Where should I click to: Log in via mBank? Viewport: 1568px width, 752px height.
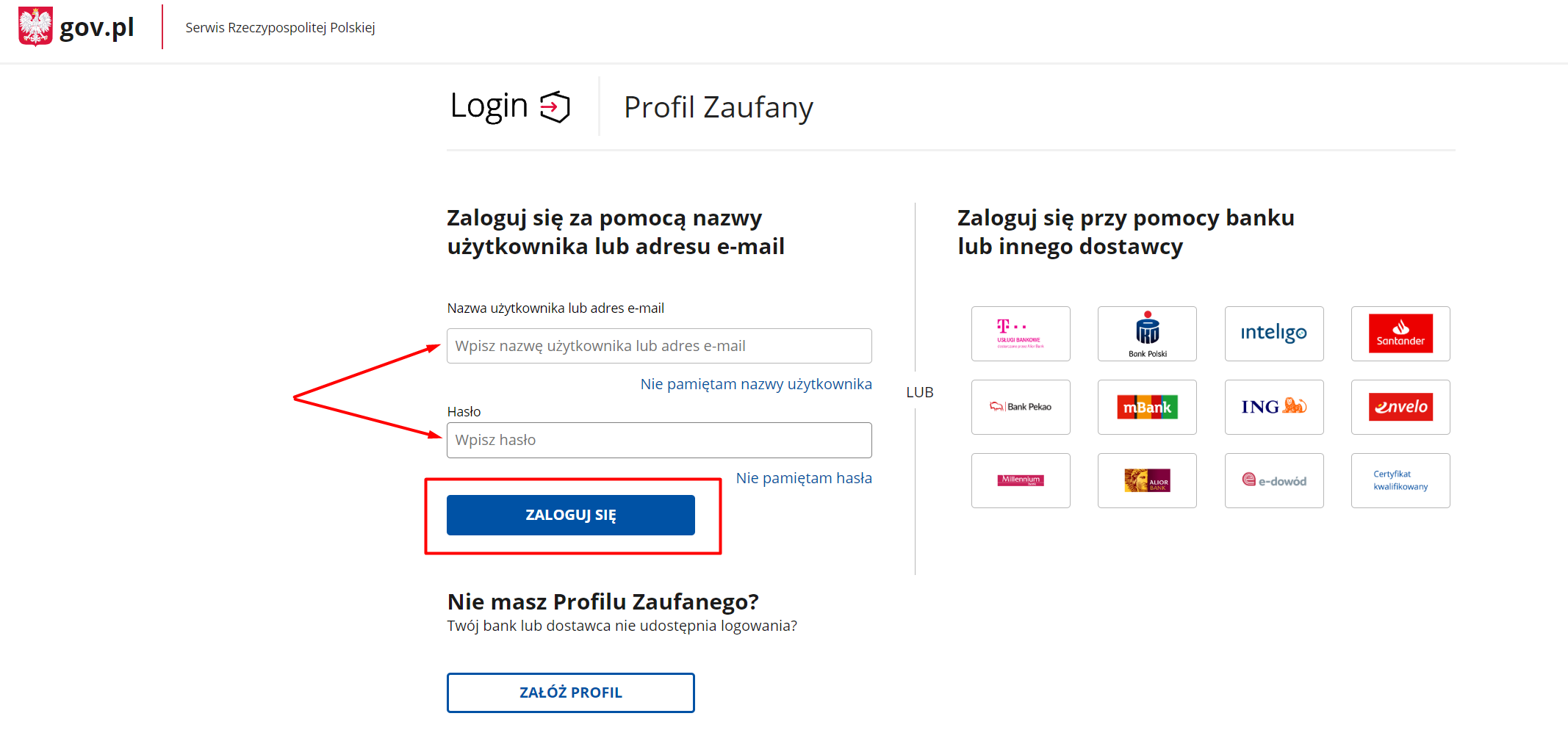(1147, 407)
